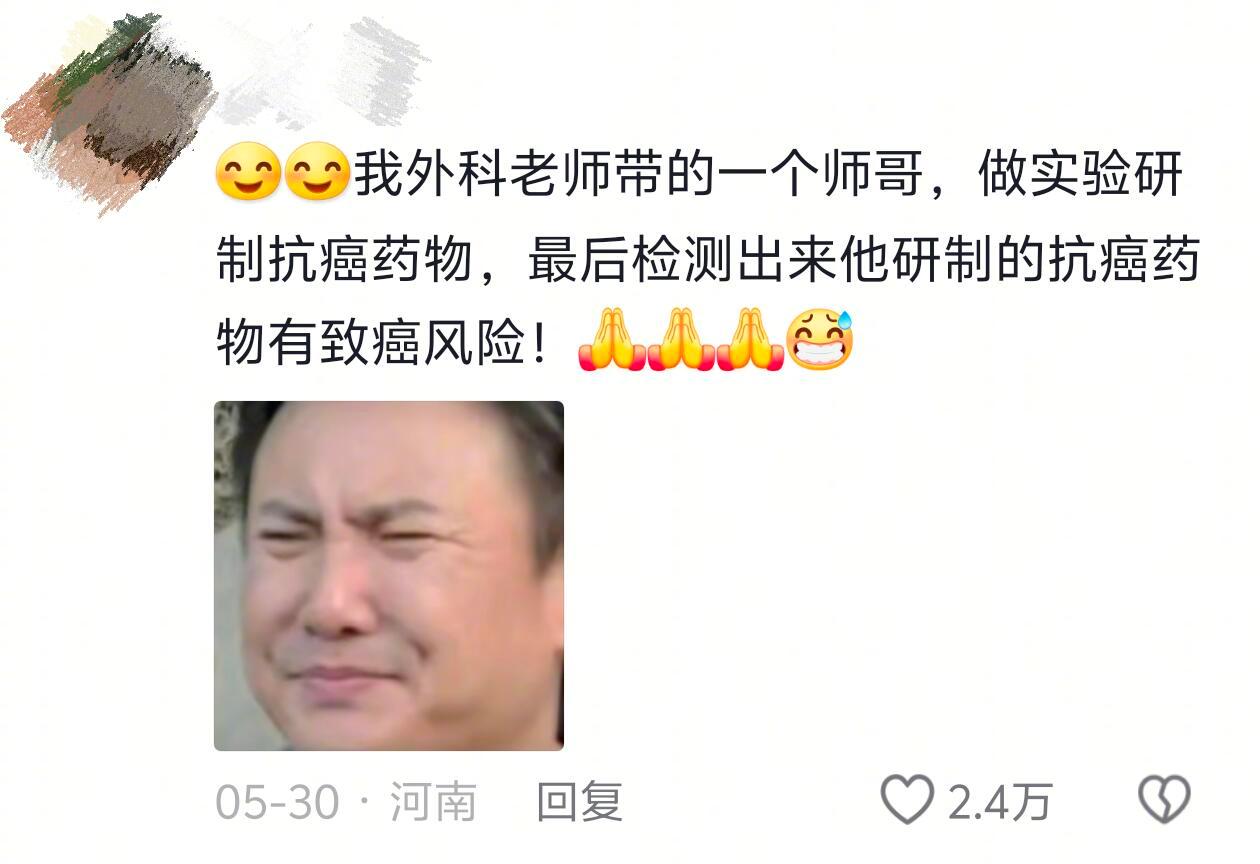Like the comment with the heart icon
Viewport: 1260px width, 864px height.
tap(907, 800)
